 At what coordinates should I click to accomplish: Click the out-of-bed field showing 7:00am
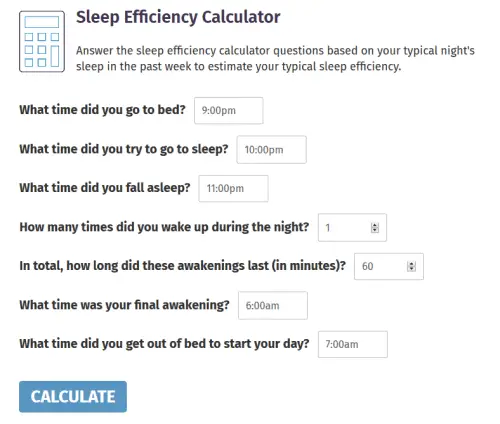pos(353,344)
